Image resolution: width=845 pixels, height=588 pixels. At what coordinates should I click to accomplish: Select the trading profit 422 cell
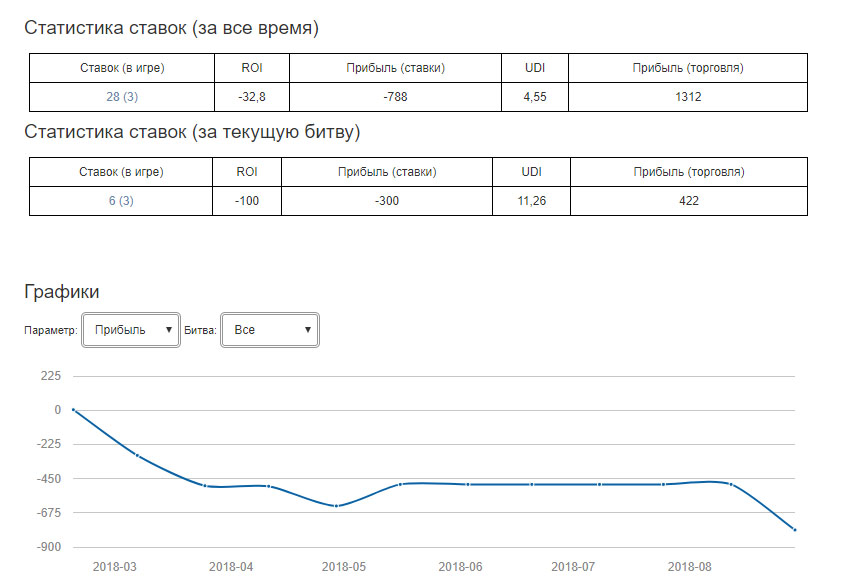click(x=687, y=201)
